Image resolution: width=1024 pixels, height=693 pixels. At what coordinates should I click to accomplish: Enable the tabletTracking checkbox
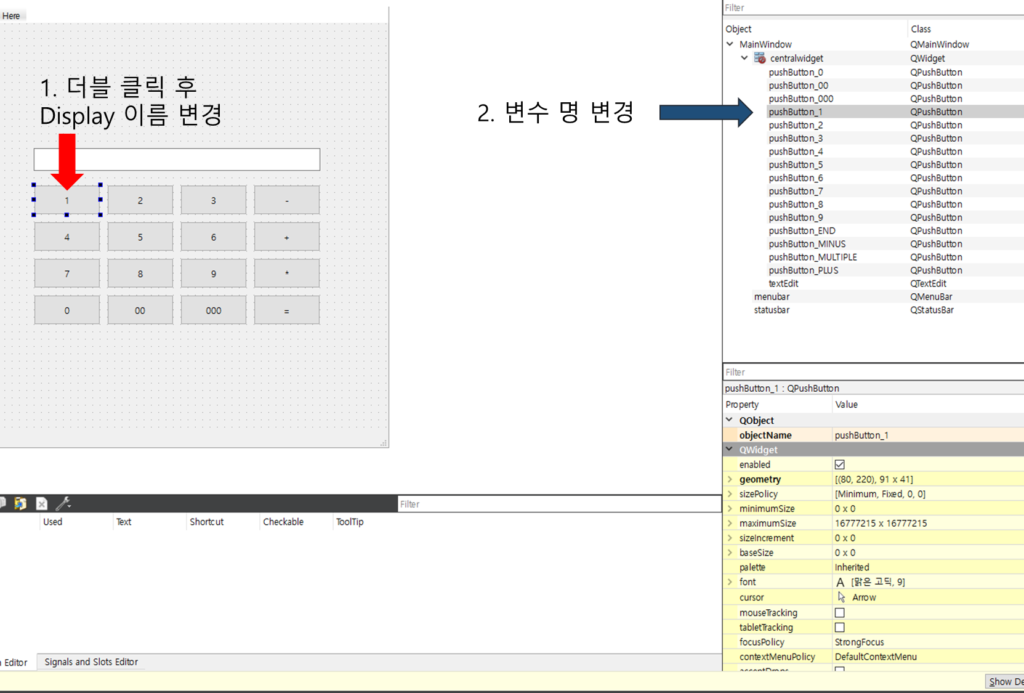[840, 627]
